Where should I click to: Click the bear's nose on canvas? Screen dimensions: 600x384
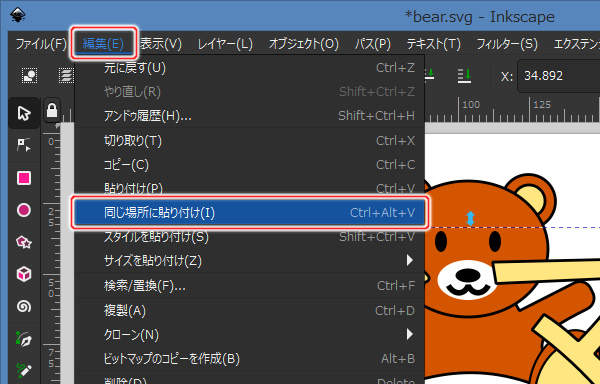tap(468, 274)
